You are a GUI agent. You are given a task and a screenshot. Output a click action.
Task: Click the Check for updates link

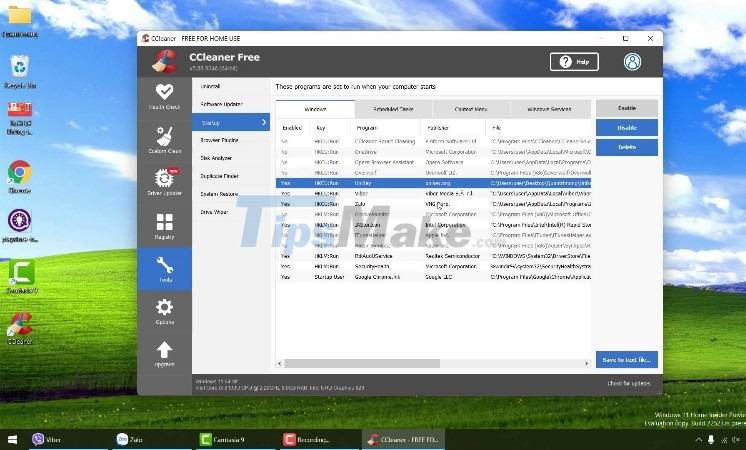[x=628, y=383]
